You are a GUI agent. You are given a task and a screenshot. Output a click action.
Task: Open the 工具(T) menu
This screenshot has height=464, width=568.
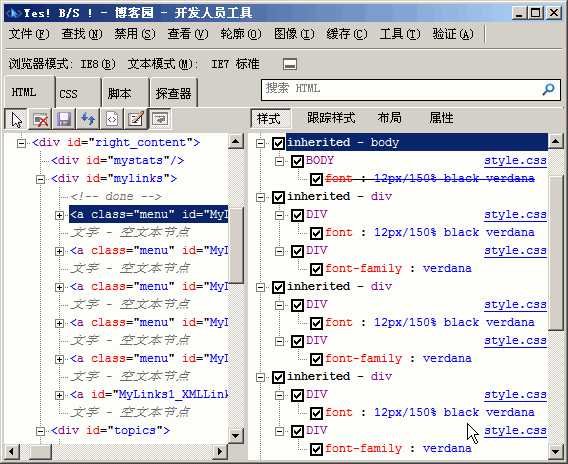(x=400, y=34)
